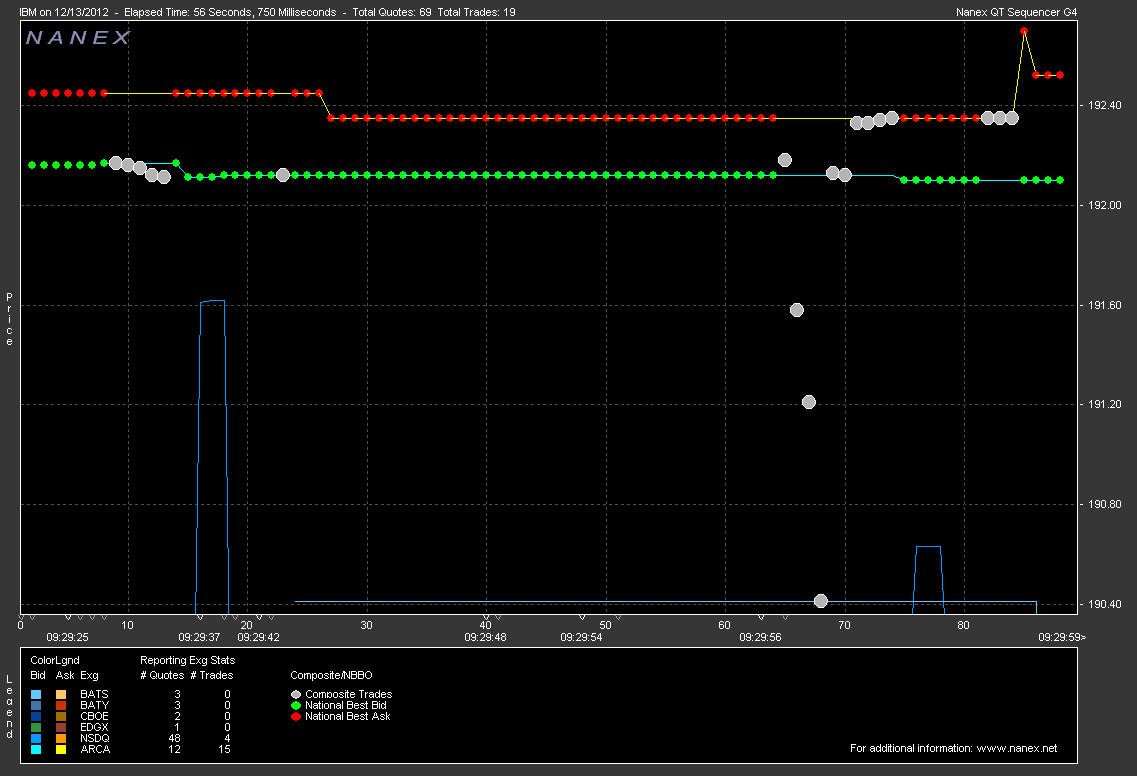Image resolution: width=1137 pixels, height=776 pixels.
Task: Click the CBOE exchange name in legend
Action: coord(94,717)
